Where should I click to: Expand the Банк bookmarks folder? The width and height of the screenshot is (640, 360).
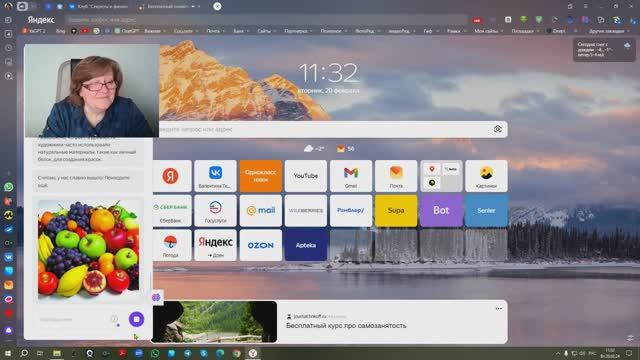click(x=241, y=31)
